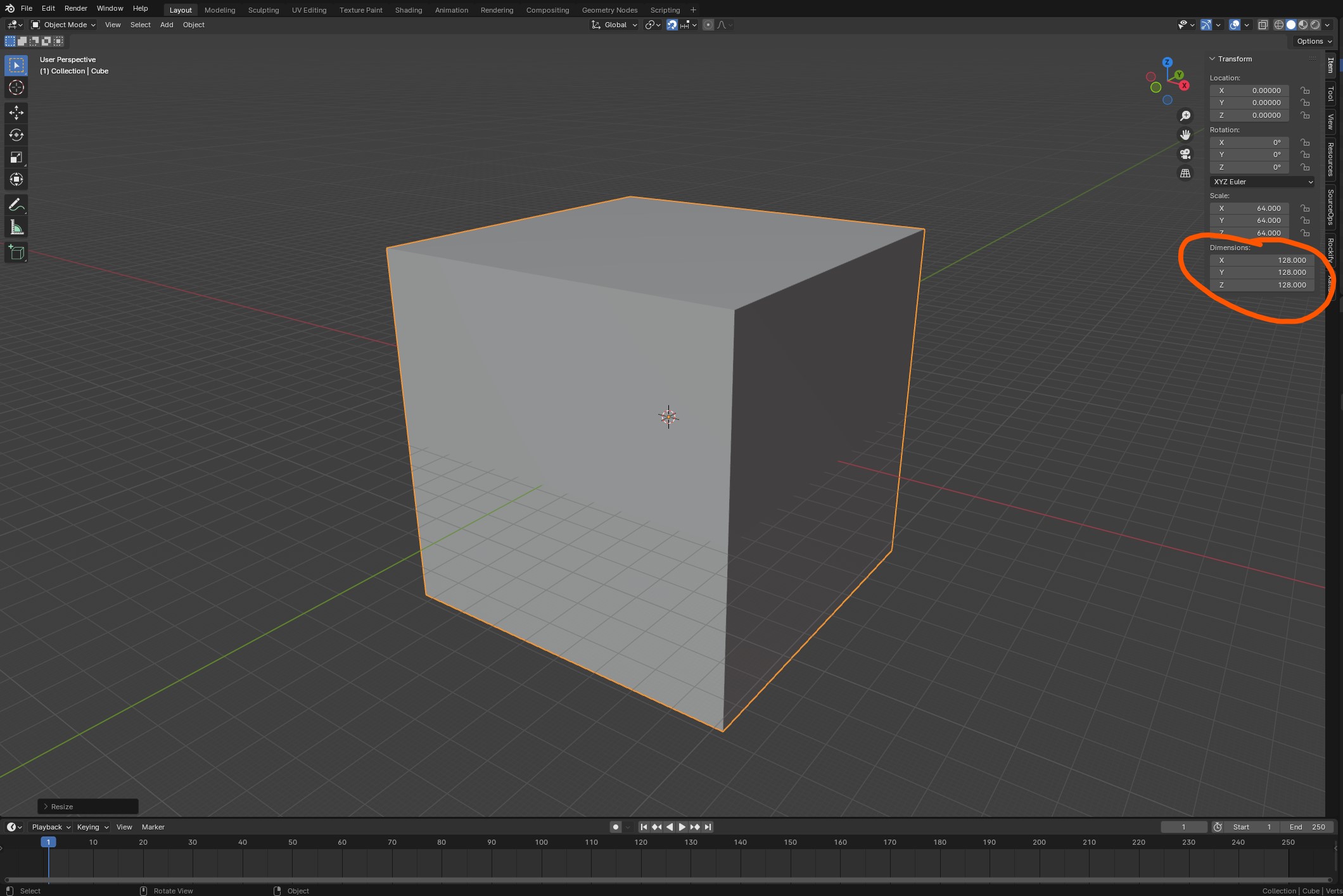Activate the Annotate pencil tool
Screen dimensions: 1343x896
(x=16, y=205)
